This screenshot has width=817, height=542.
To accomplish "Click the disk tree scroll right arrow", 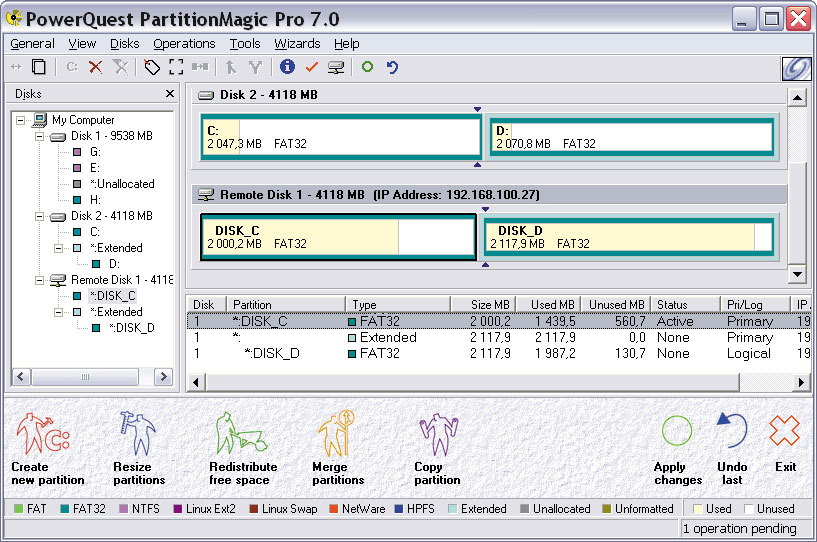I will click(x=164, y=376).
